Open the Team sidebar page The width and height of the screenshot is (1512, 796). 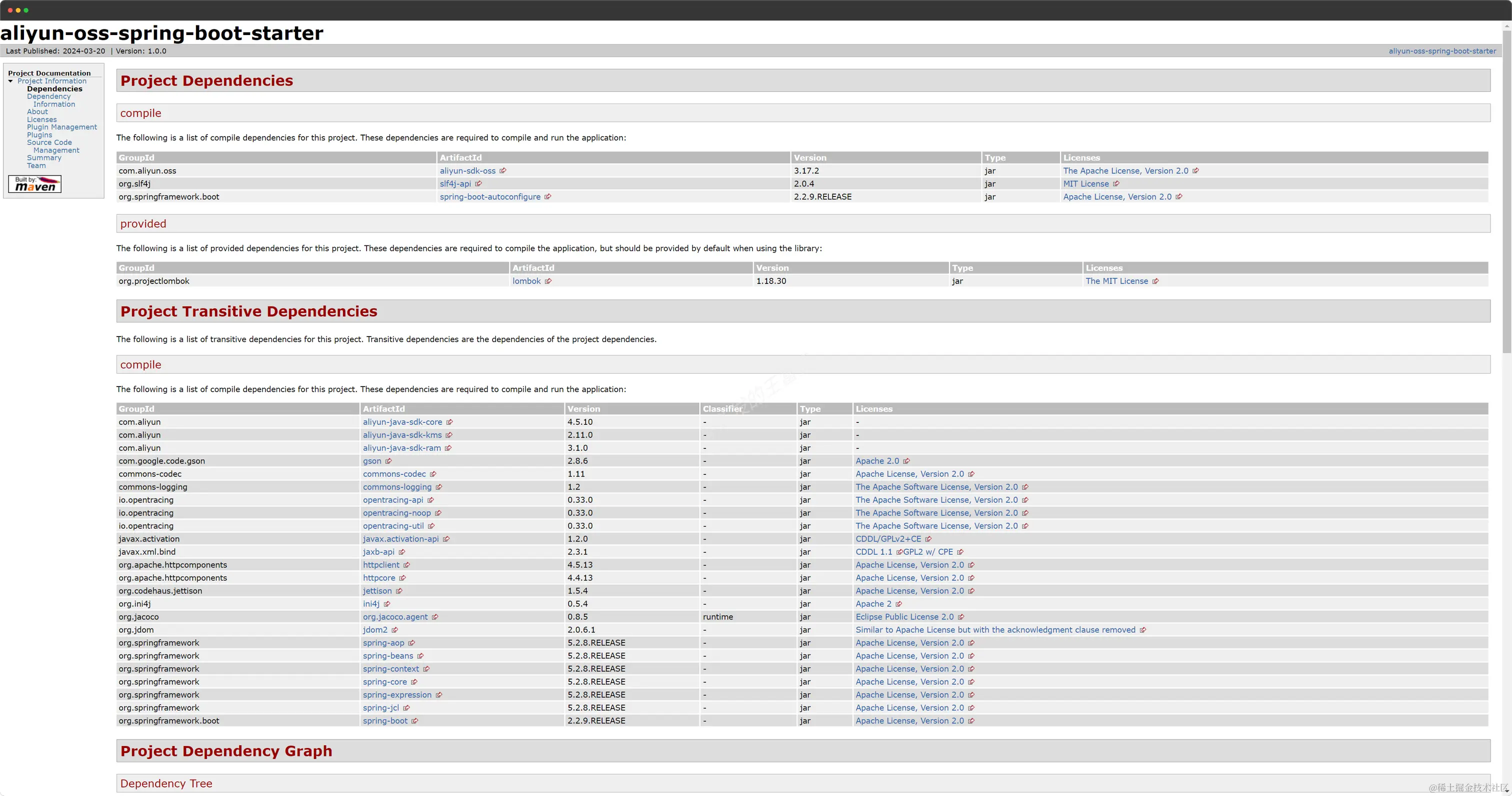pos(36,165)
